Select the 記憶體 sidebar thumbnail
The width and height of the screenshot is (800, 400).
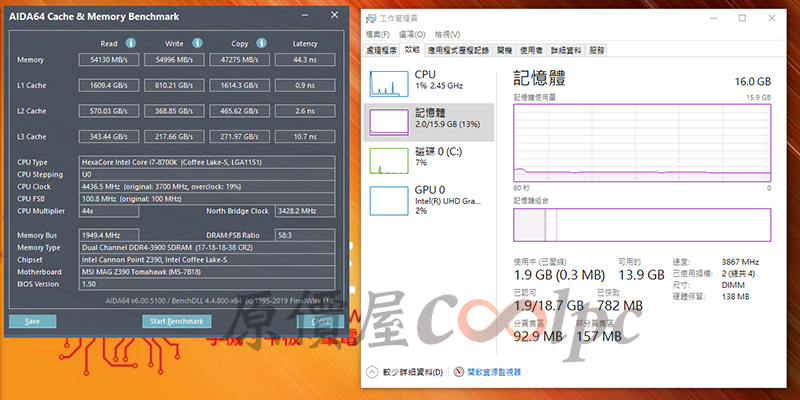pos(389,122)
